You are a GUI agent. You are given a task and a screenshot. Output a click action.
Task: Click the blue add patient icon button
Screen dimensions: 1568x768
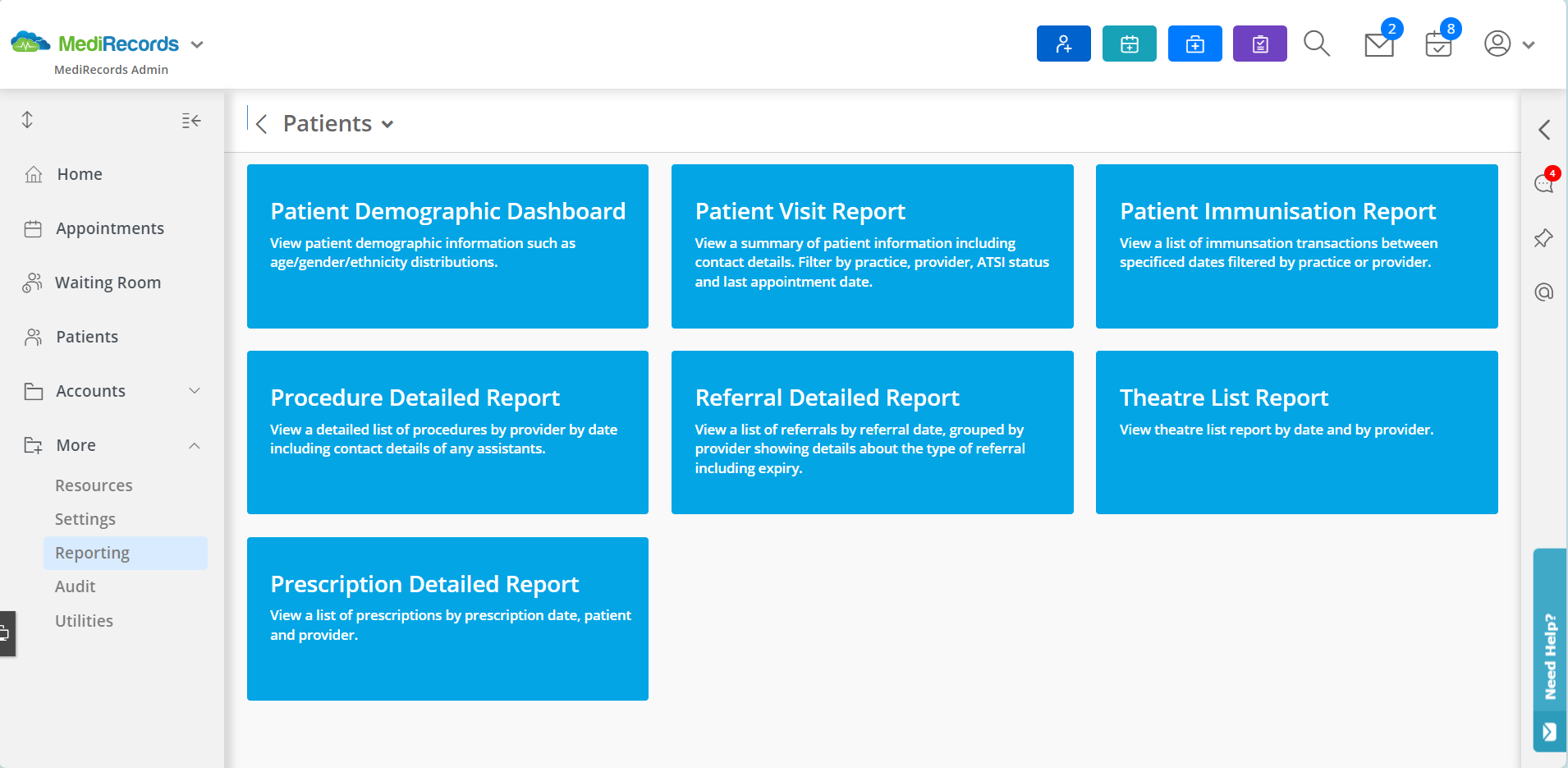point(1063,44)
